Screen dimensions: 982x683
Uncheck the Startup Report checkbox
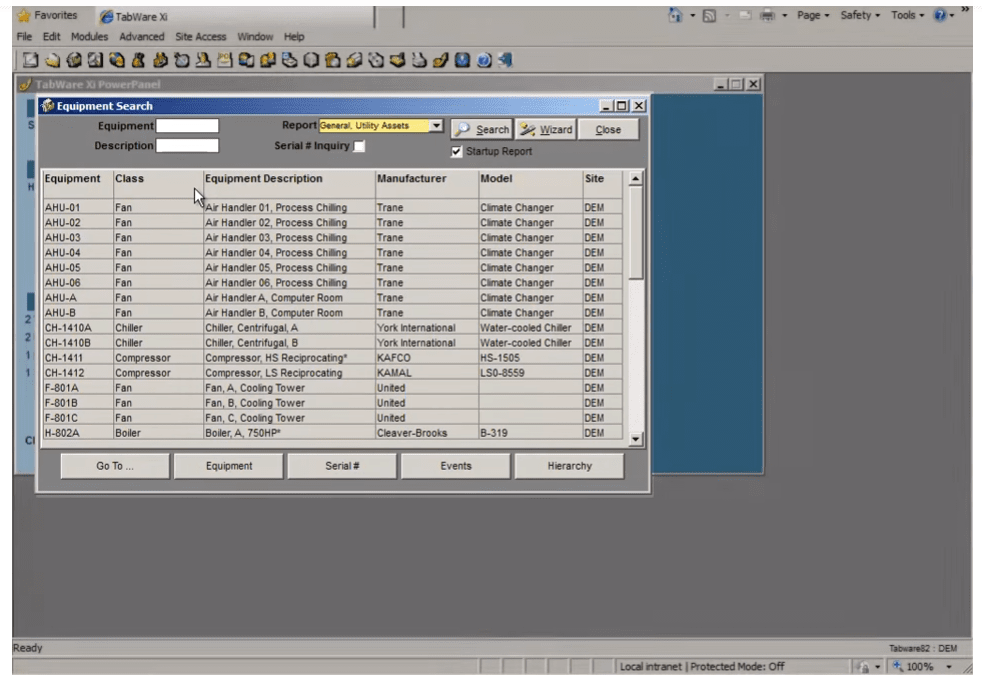point(457,152)
